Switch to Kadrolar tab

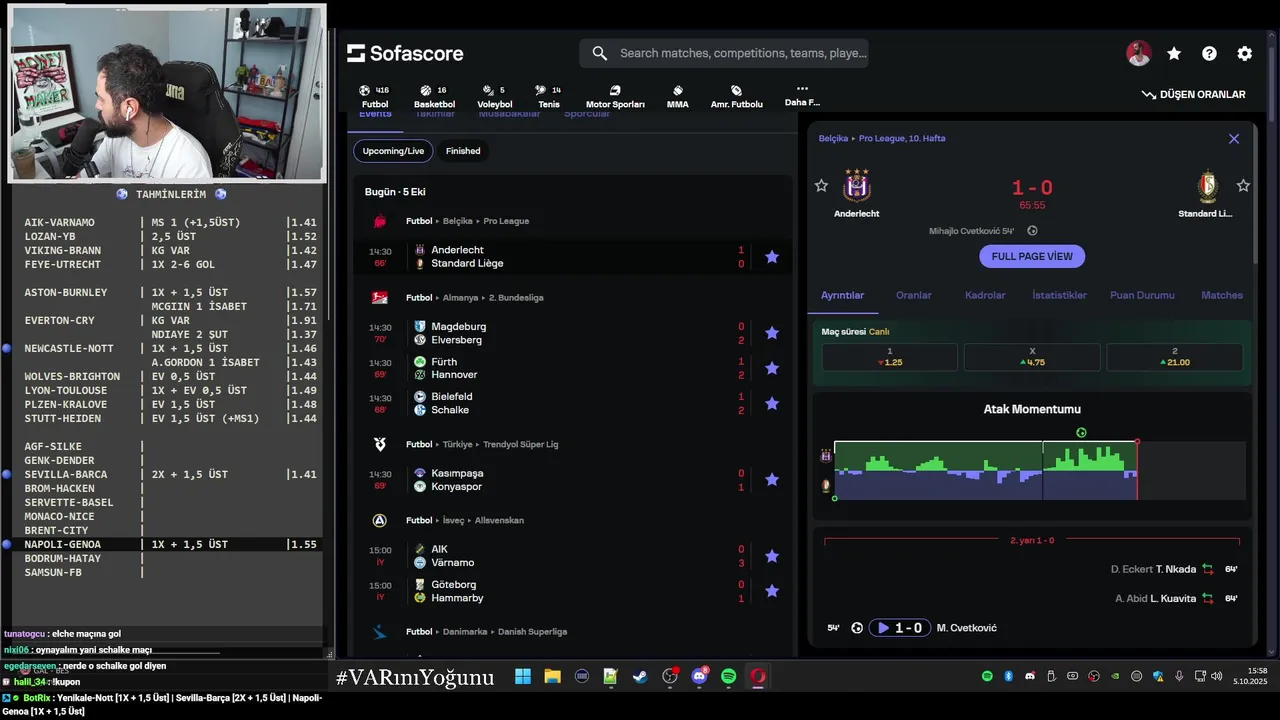(x=985, y=295)
